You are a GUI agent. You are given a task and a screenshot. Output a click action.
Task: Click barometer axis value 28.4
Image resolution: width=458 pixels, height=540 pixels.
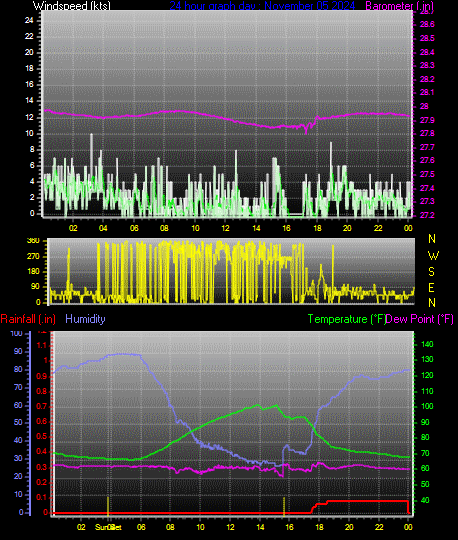427,52
